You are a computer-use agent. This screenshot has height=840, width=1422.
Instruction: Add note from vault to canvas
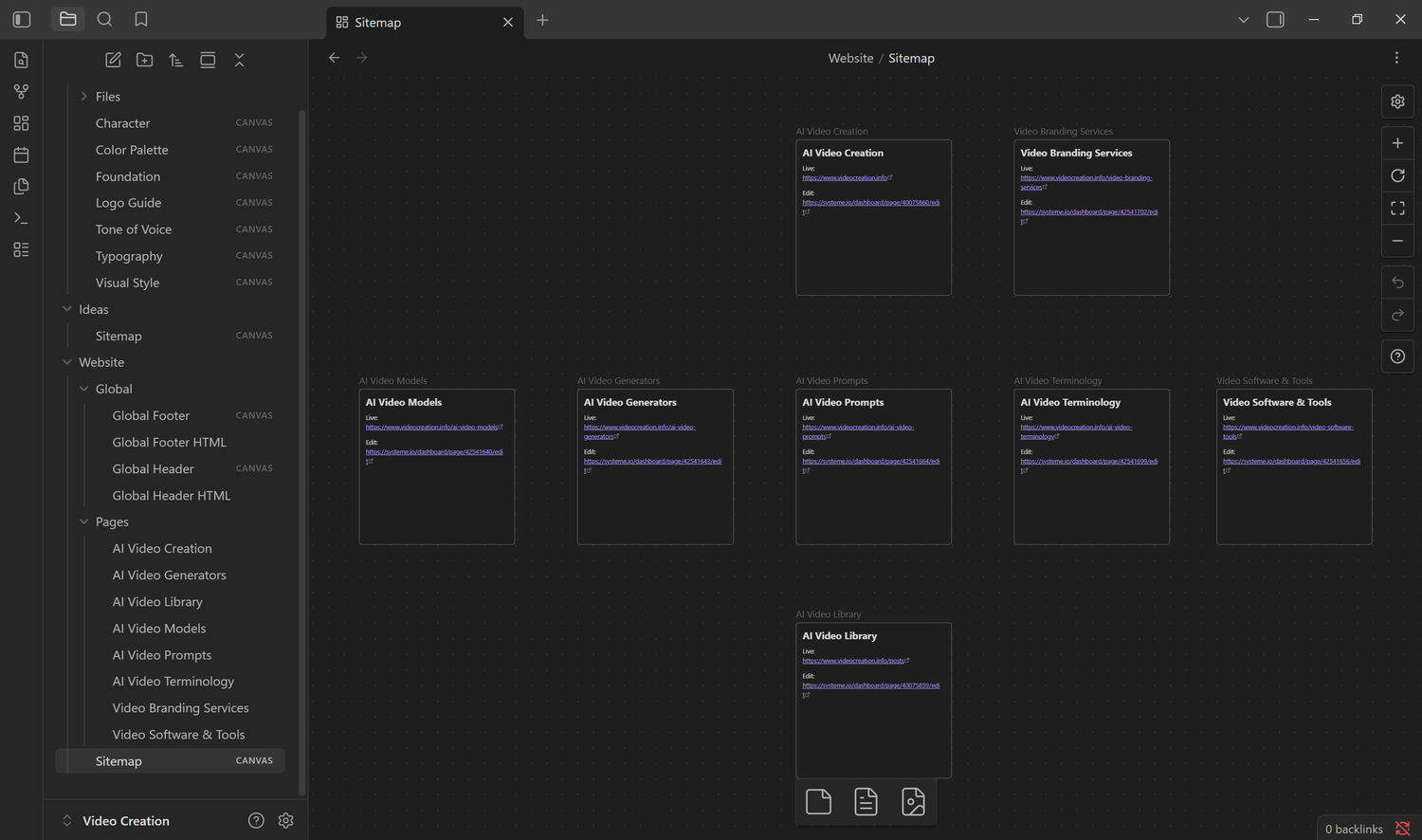pos(866,802)
